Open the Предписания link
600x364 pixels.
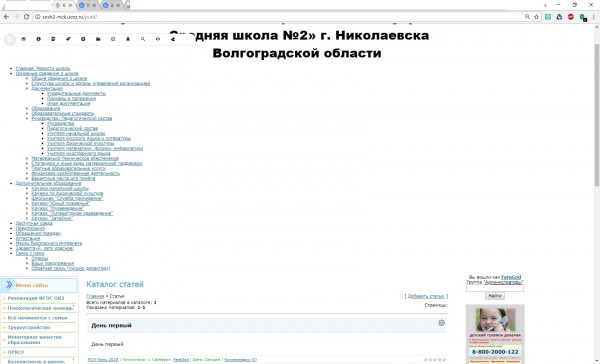30,228
